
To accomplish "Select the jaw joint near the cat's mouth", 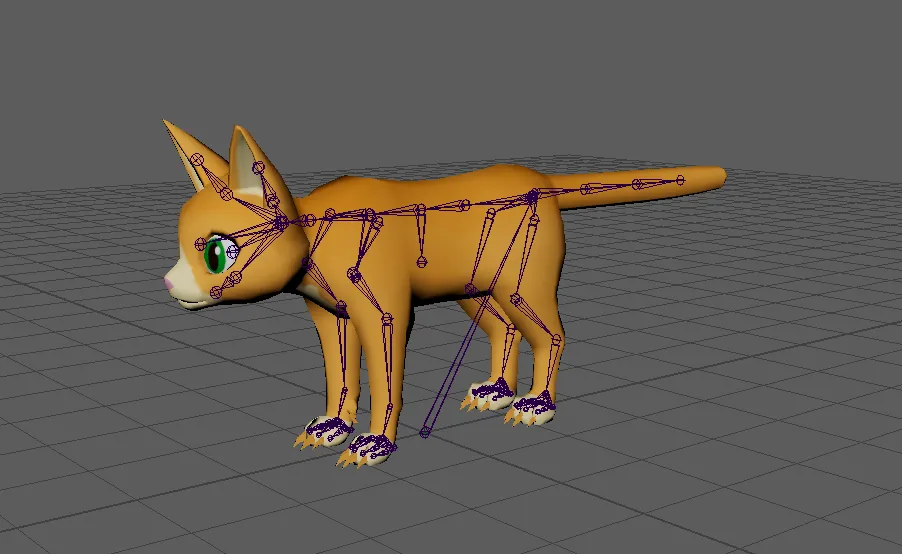I will tap(216, 293).
